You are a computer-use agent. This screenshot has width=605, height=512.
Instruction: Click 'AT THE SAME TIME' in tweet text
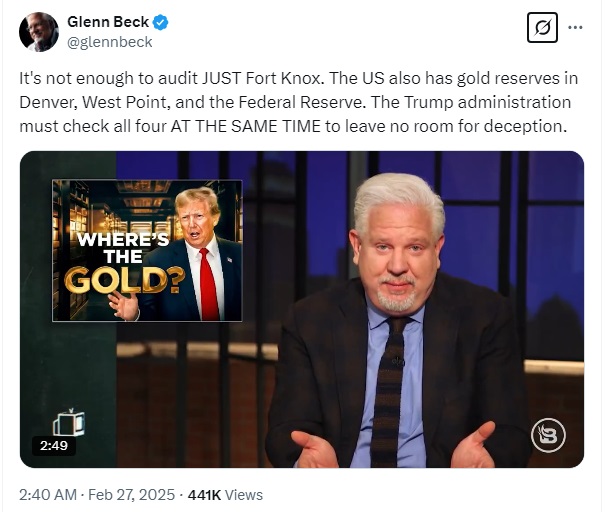pyautogui.click(x=245, y=126)
